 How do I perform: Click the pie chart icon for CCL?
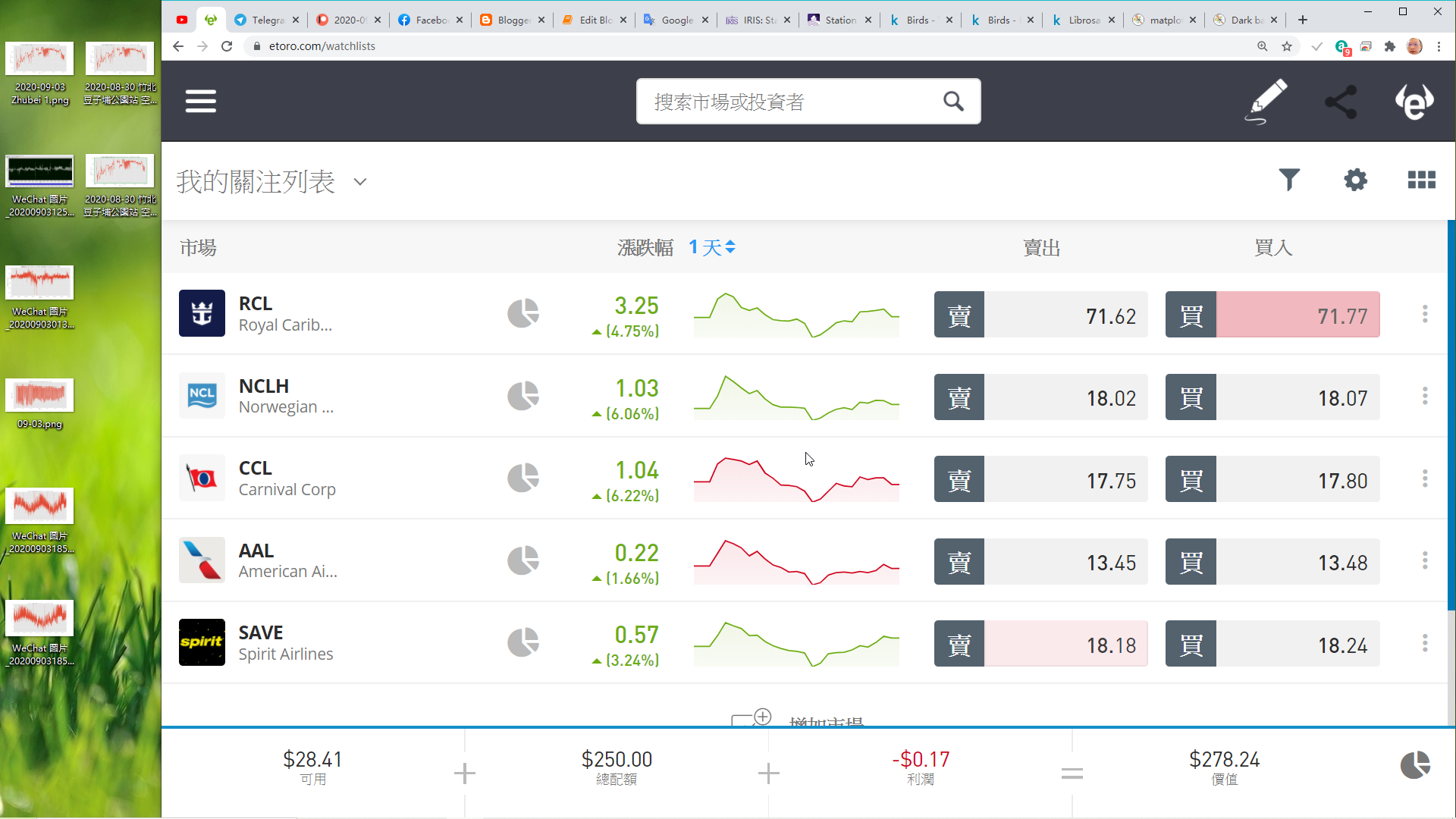[522, 478]
